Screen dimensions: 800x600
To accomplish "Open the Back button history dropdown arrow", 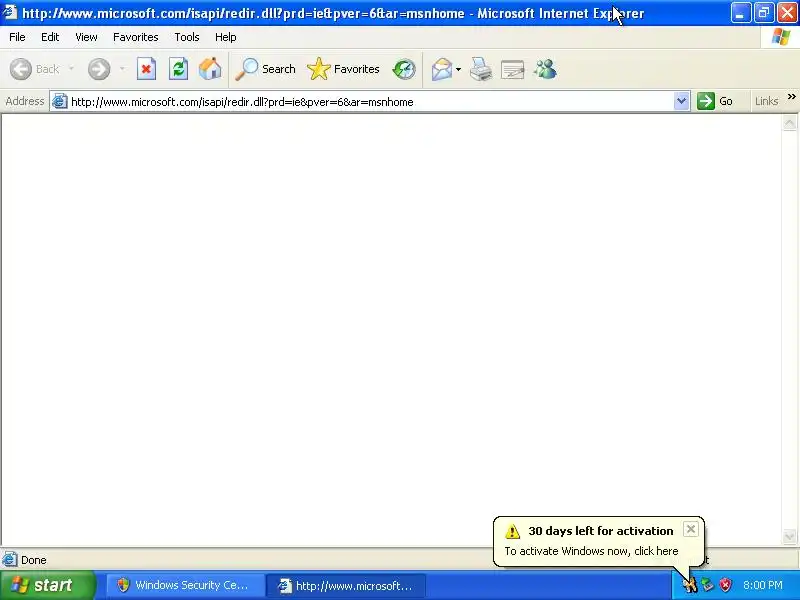I will pyautogui.click(x=71, y=69).
